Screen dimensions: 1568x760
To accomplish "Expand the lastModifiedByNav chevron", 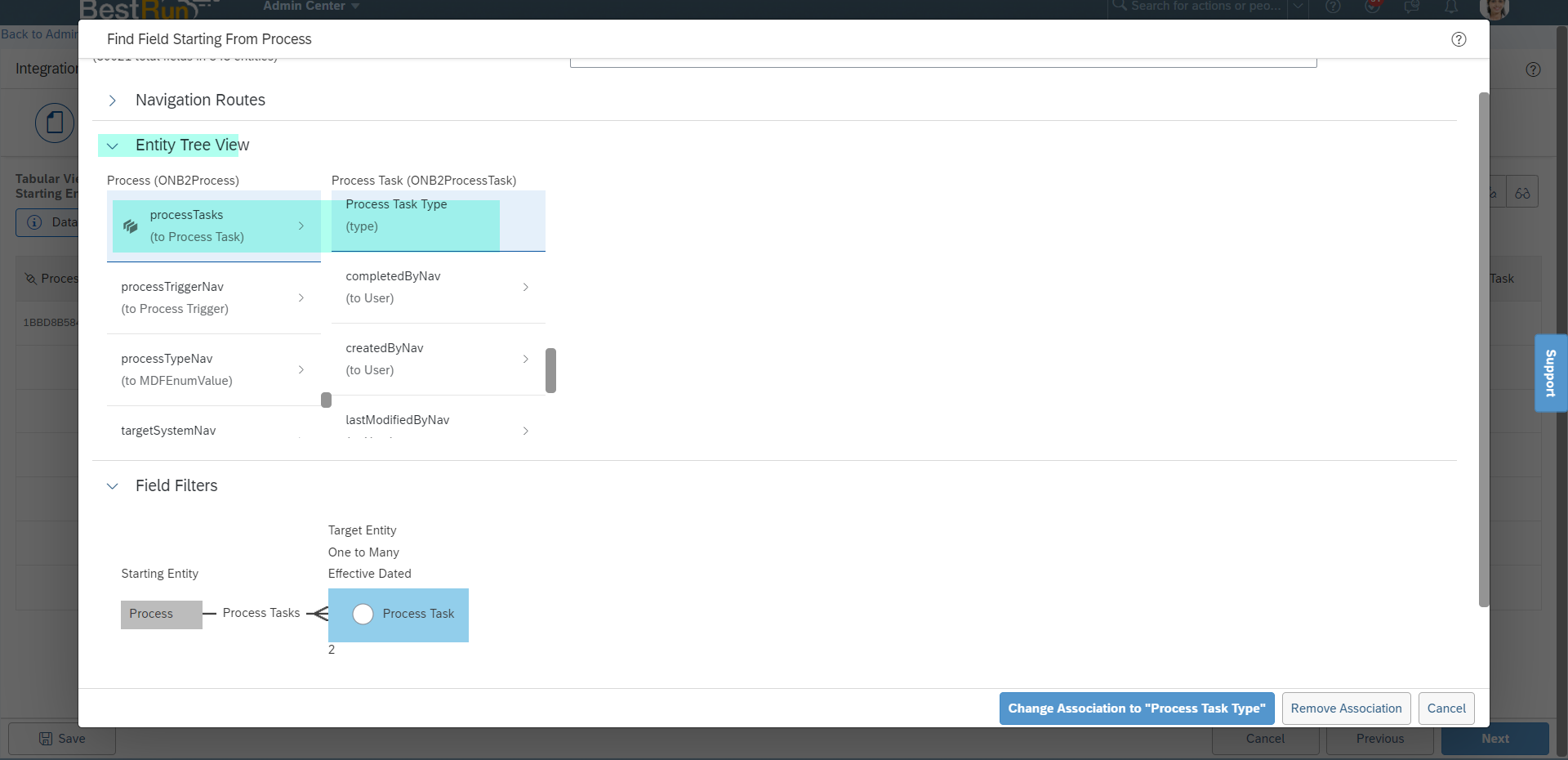I will pyautogui.click(x=526, y=431).
